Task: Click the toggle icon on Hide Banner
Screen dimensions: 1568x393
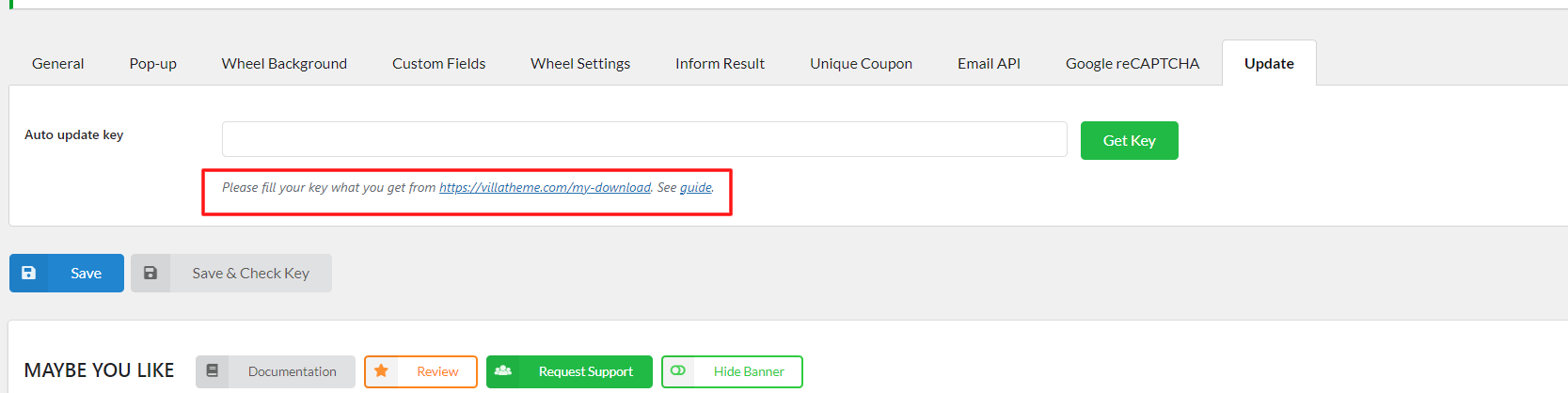Action: pyautogui.click(x=678, y=371)
